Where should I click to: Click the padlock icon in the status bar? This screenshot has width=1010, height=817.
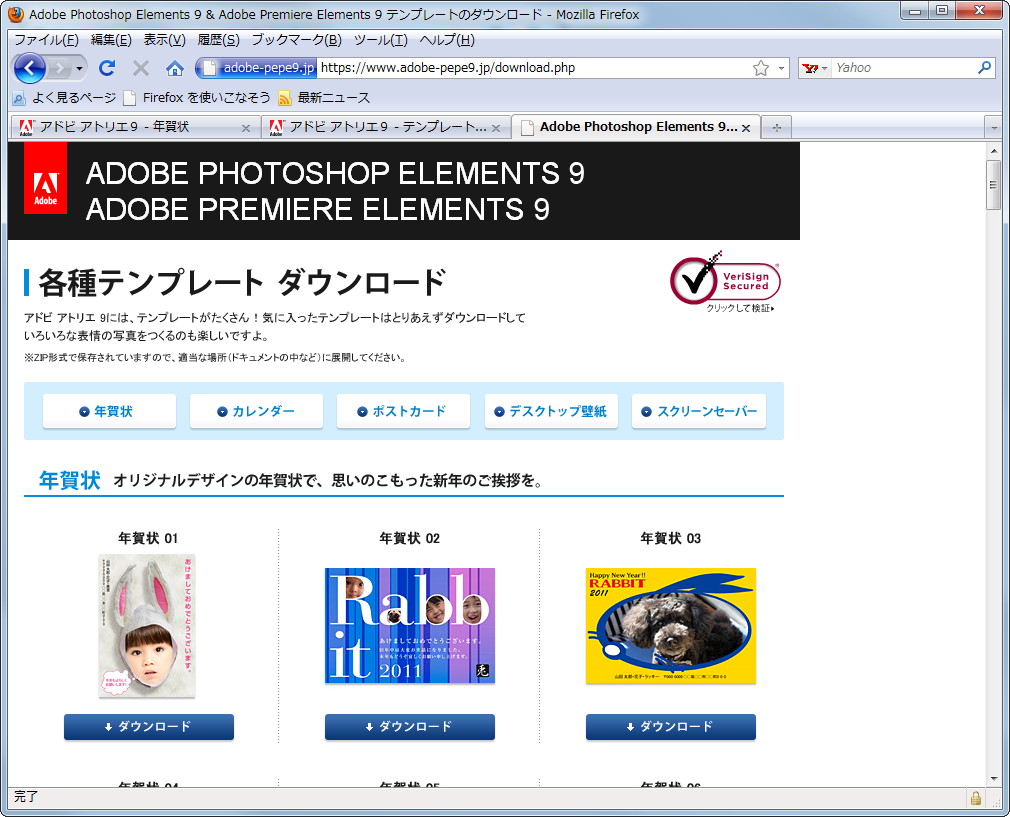point(976,798)
